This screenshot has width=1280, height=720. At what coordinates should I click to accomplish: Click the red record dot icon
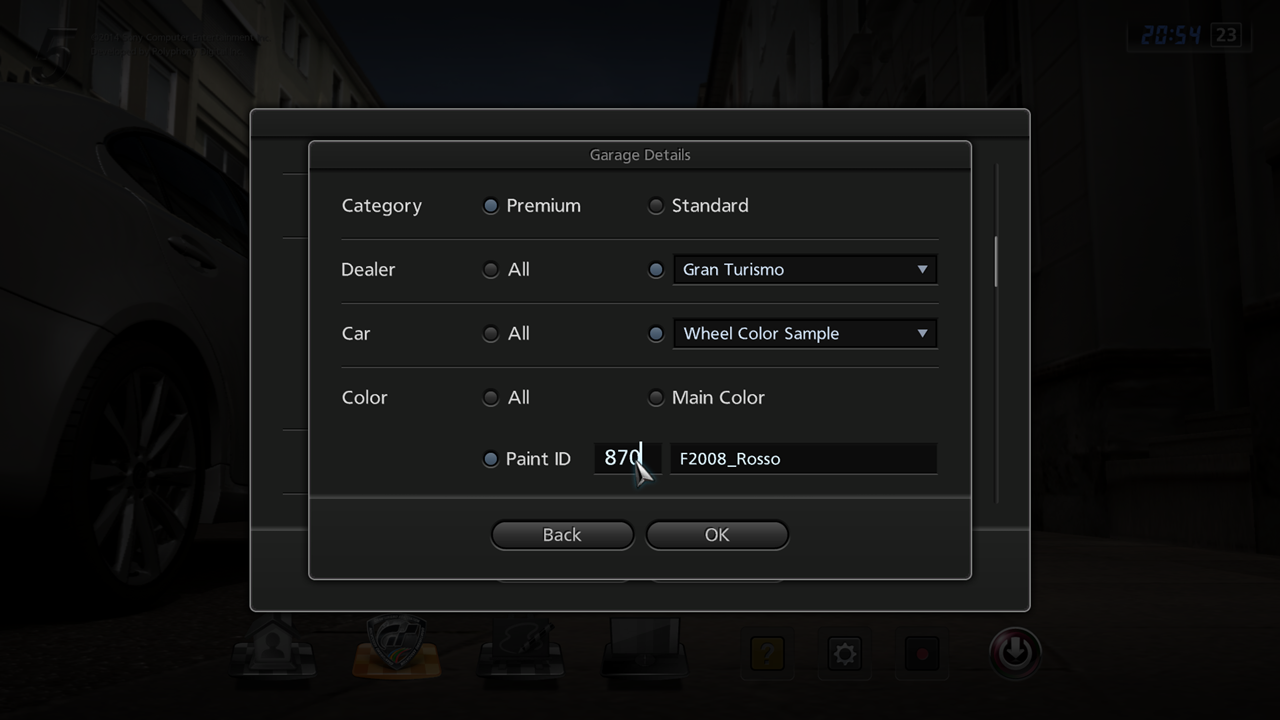922,654
